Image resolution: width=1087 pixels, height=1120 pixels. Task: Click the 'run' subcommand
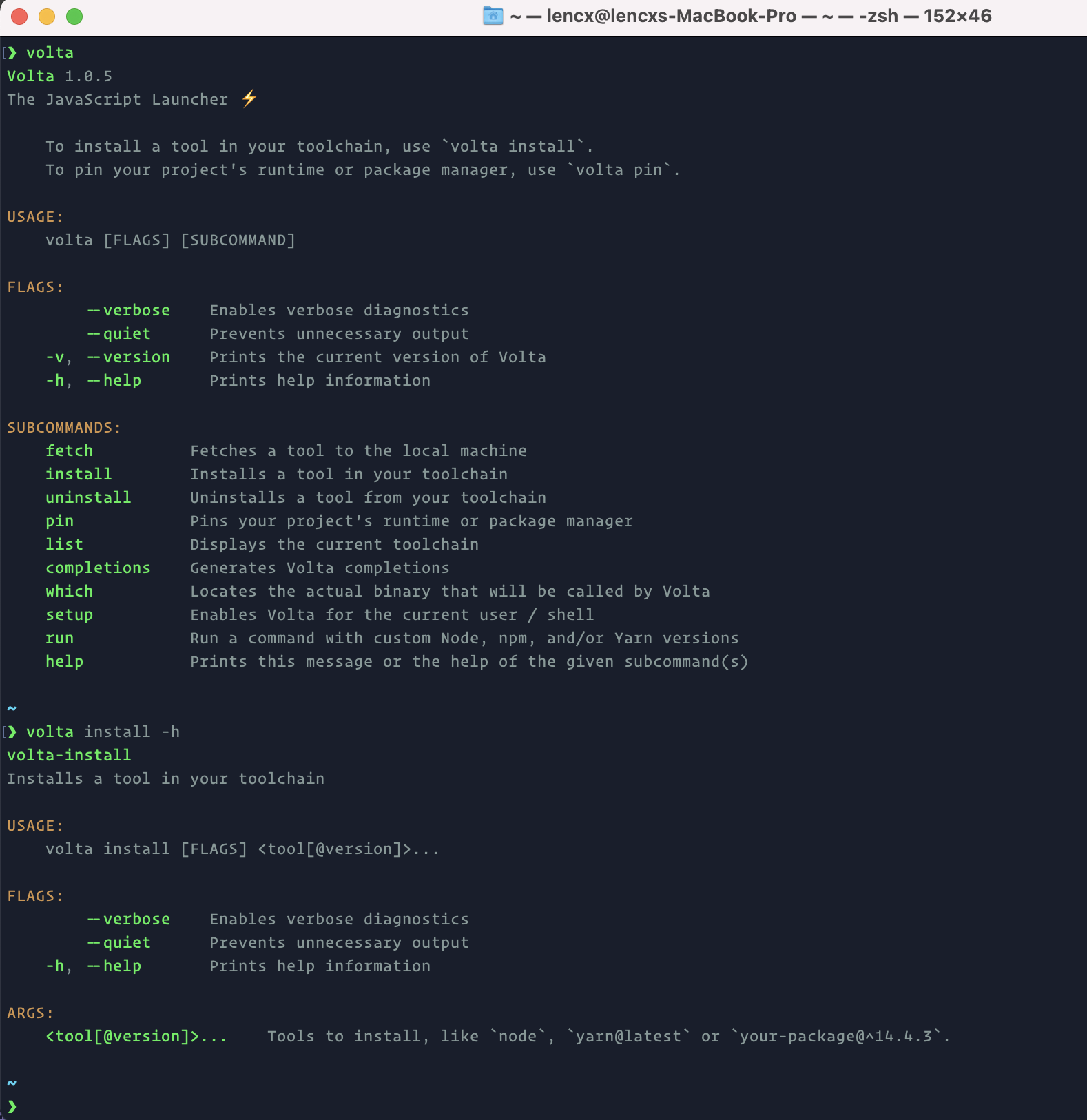[59, 638]
